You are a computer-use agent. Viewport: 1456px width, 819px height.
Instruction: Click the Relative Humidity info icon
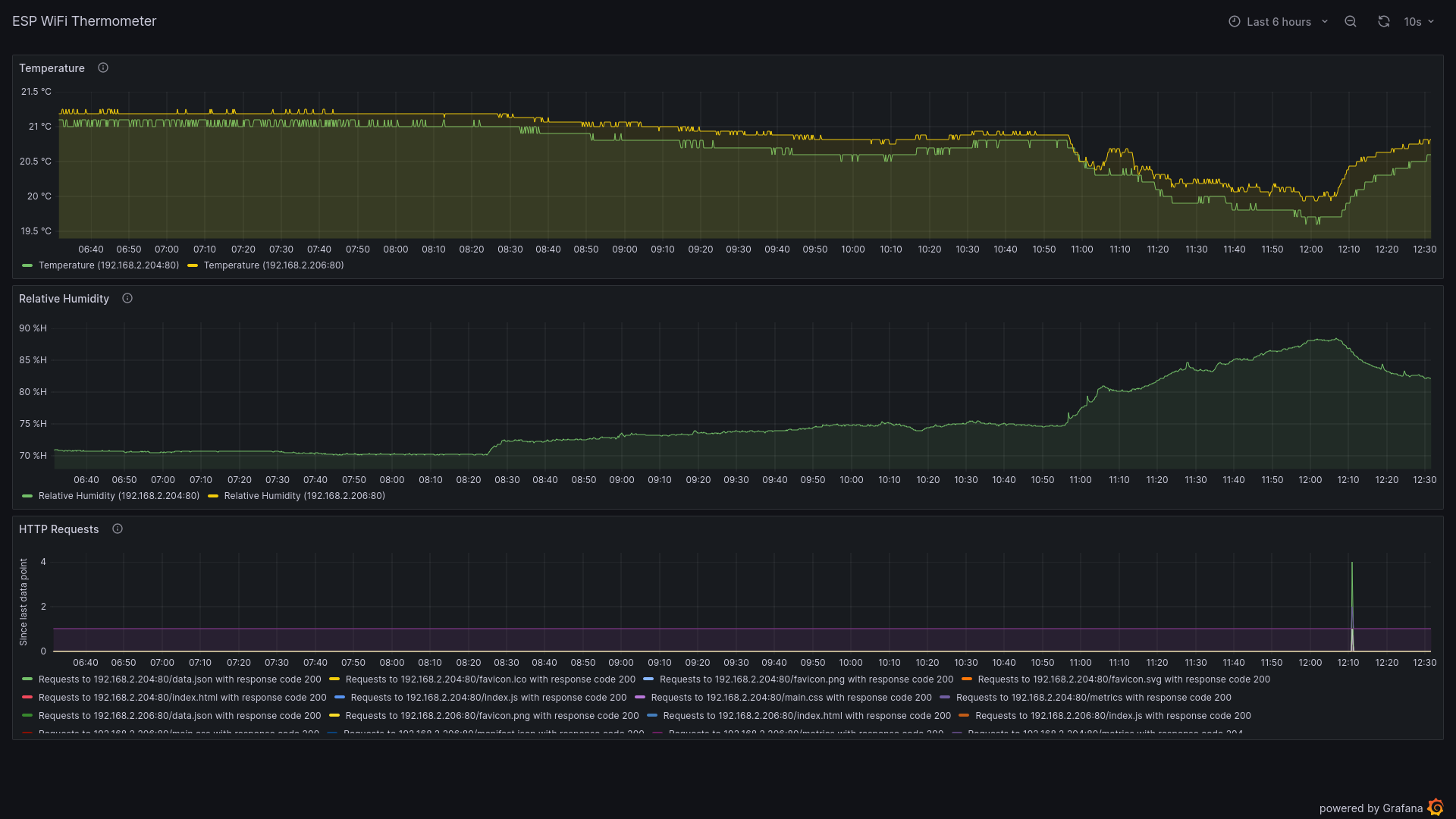(127, 298)
